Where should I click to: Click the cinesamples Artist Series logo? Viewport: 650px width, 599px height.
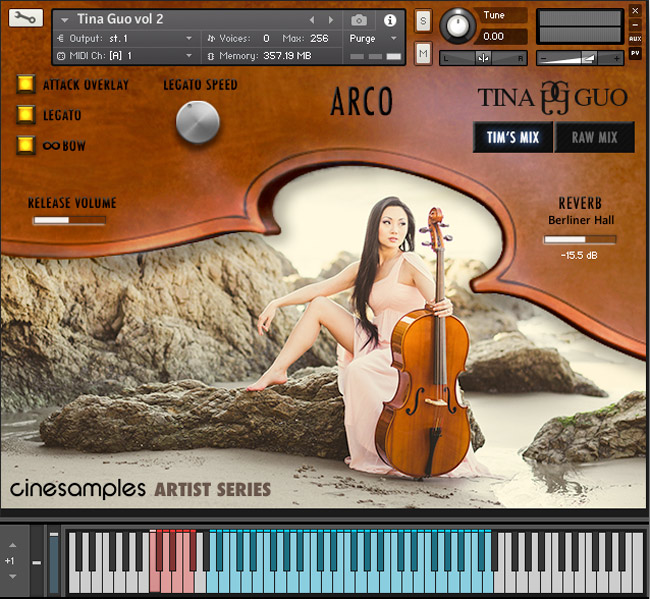pyautogui.click(x=140, y=489)
